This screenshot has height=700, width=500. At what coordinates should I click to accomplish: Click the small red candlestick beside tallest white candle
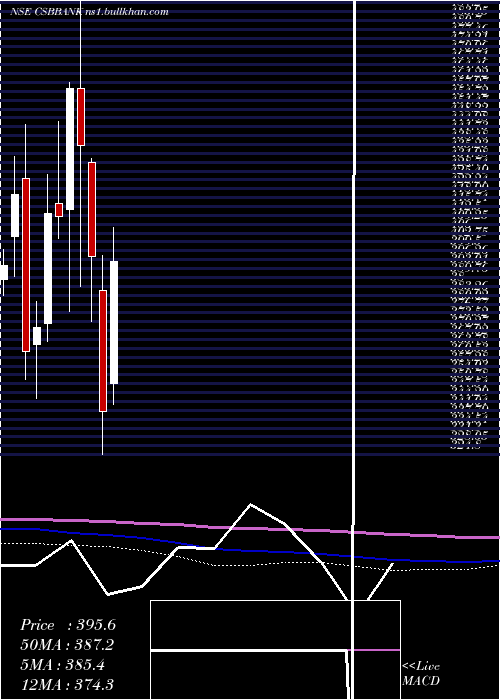tap(59, 210)
